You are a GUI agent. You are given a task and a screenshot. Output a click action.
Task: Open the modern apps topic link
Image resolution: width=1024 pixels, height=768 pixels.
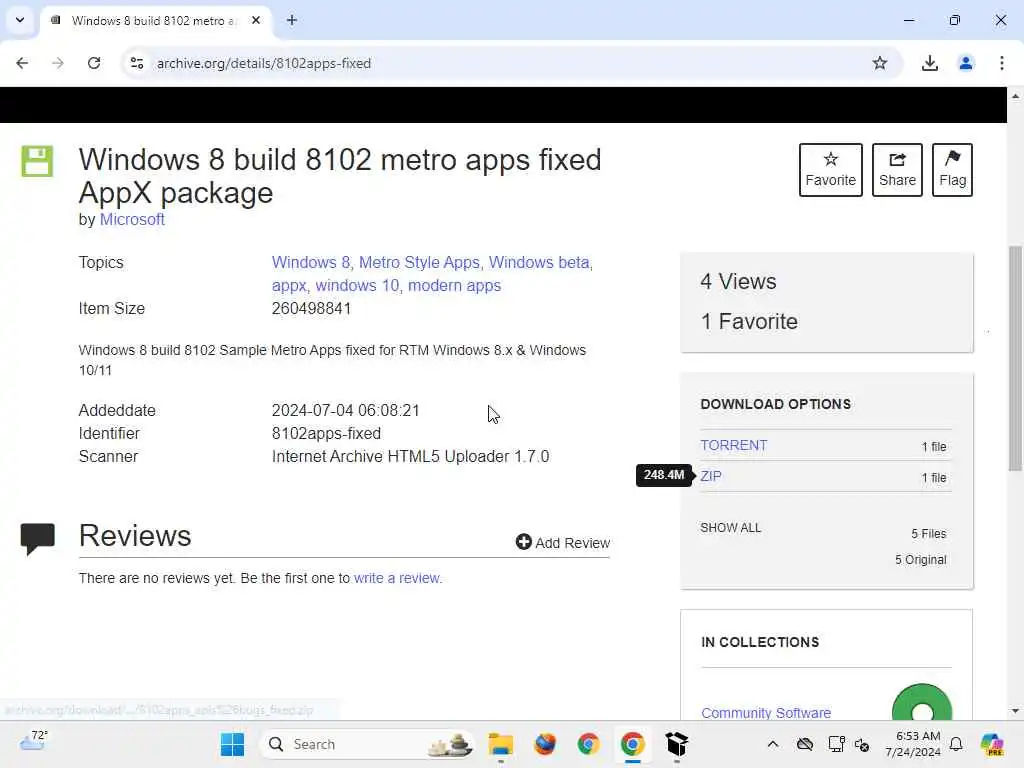click(x=455, y=286)
